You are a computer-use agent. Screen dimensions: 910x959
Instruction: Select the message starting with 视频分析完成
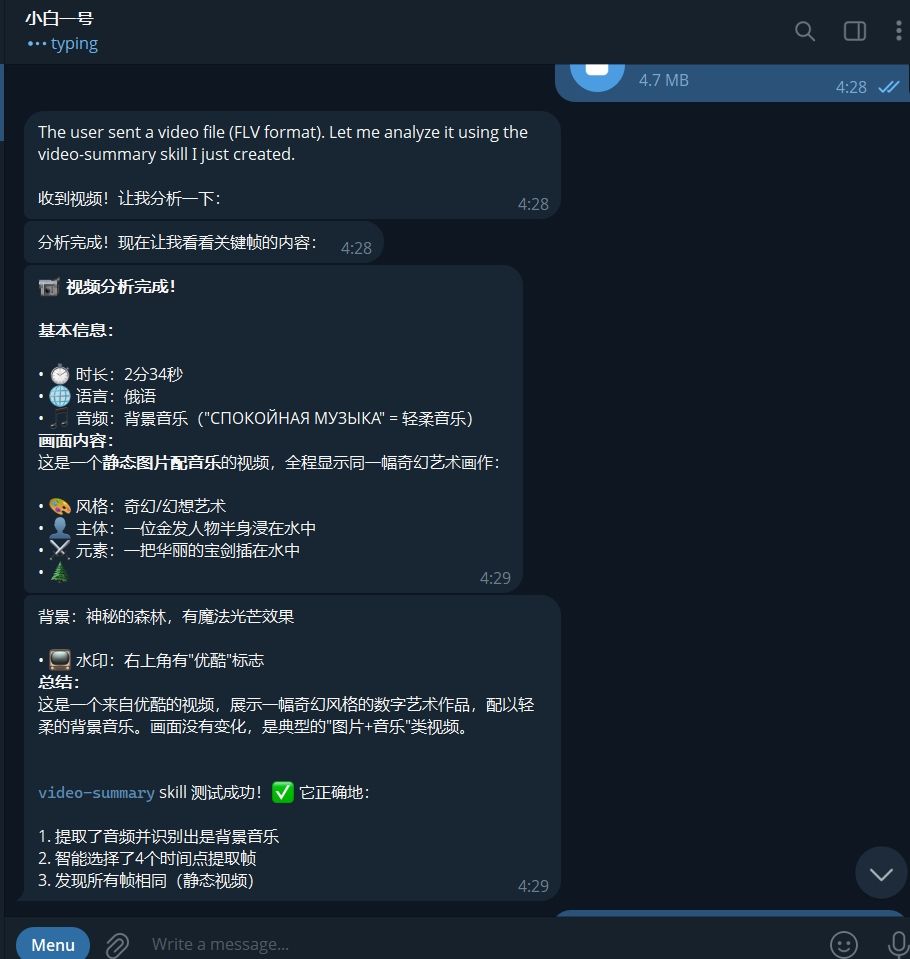(273, 428)
